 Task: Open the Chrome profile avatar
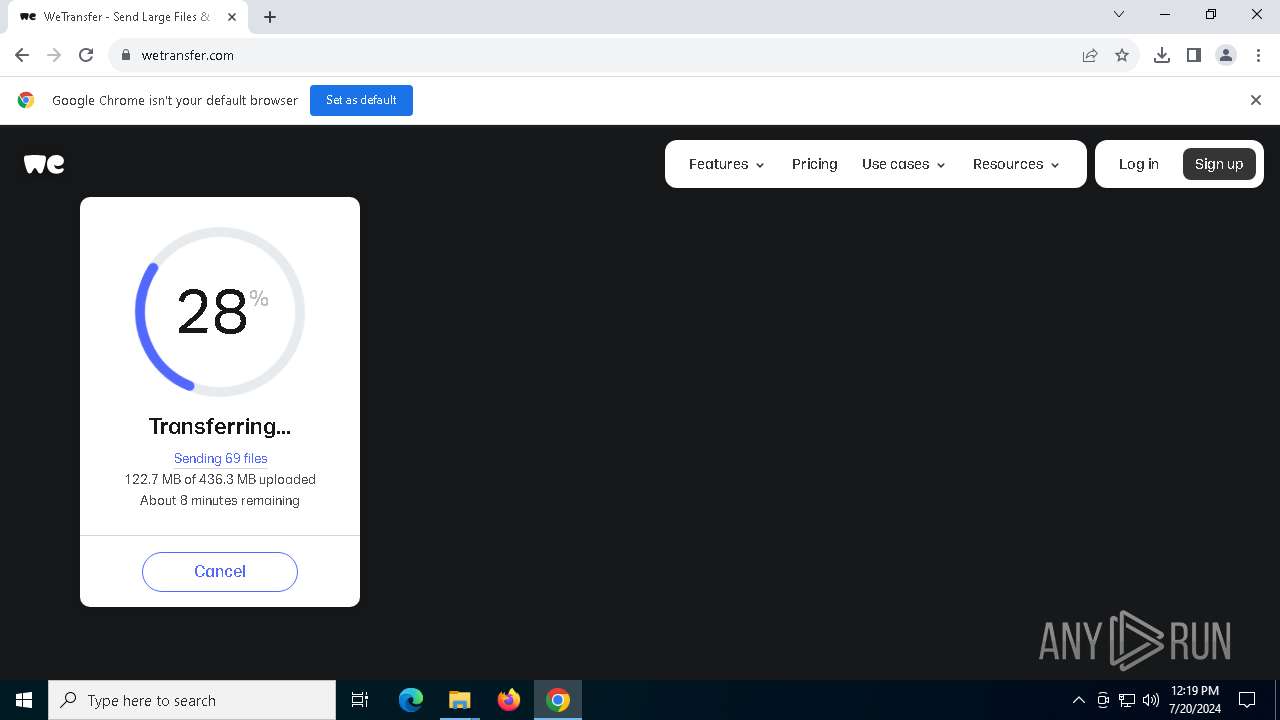[1226, 55]
